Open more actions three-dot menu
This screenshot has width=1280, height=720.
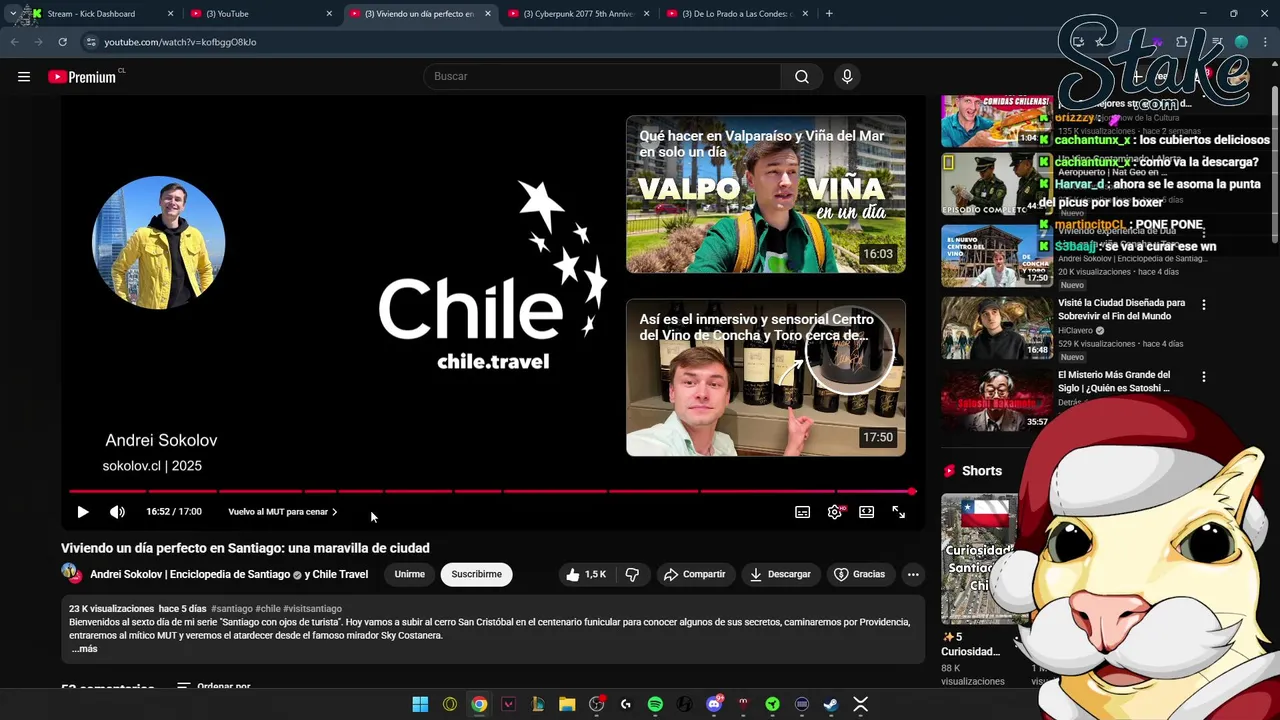pos(913,574)
